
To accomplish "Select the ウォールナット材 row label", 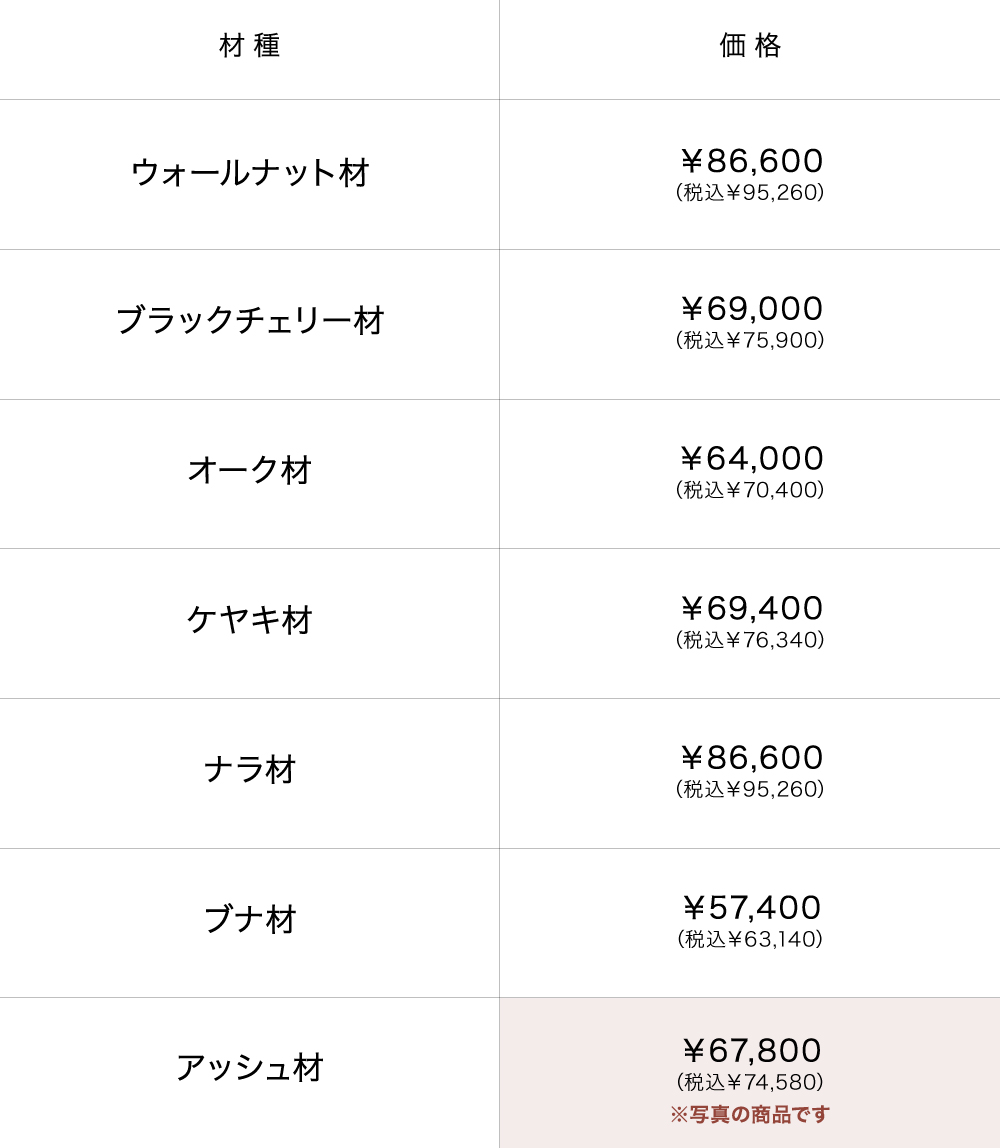I will coord(250,173).
